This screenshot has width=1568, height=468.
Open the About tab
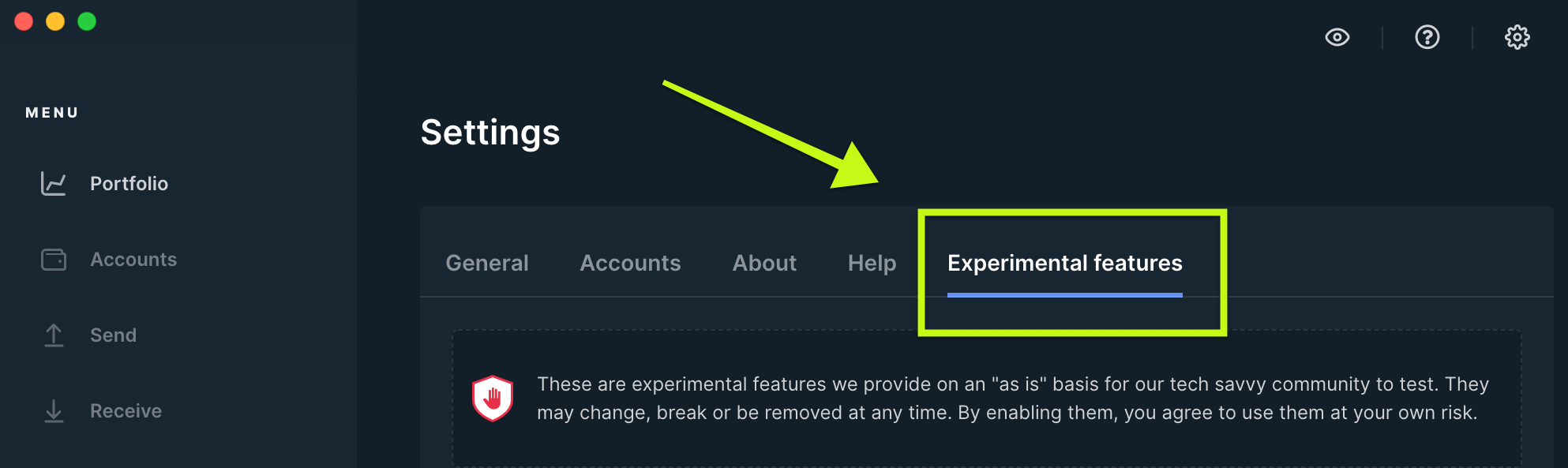(764, 263)
